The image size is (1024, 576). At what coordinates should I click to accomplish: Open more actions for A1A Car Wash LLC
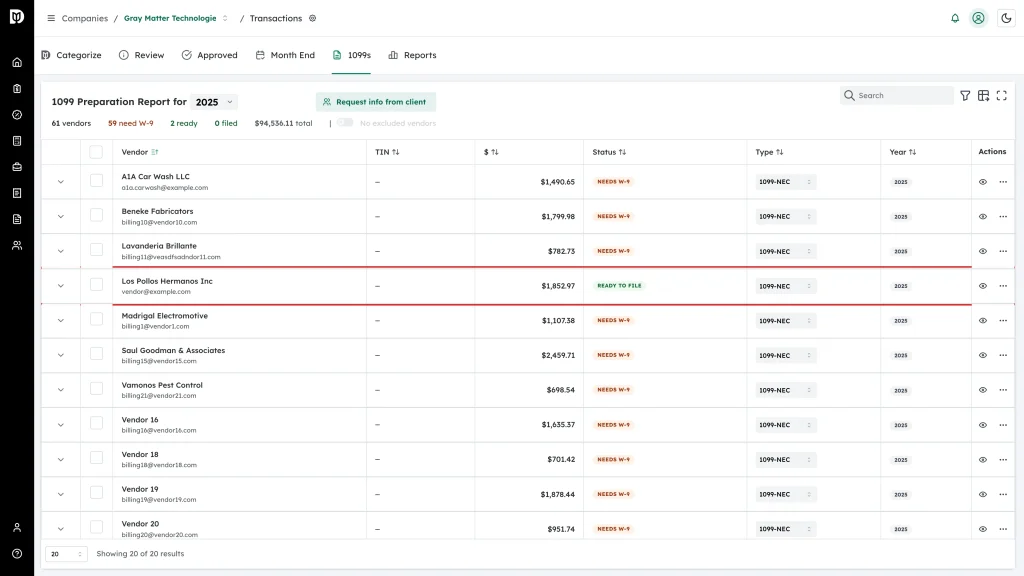(x=1003, y=182)
